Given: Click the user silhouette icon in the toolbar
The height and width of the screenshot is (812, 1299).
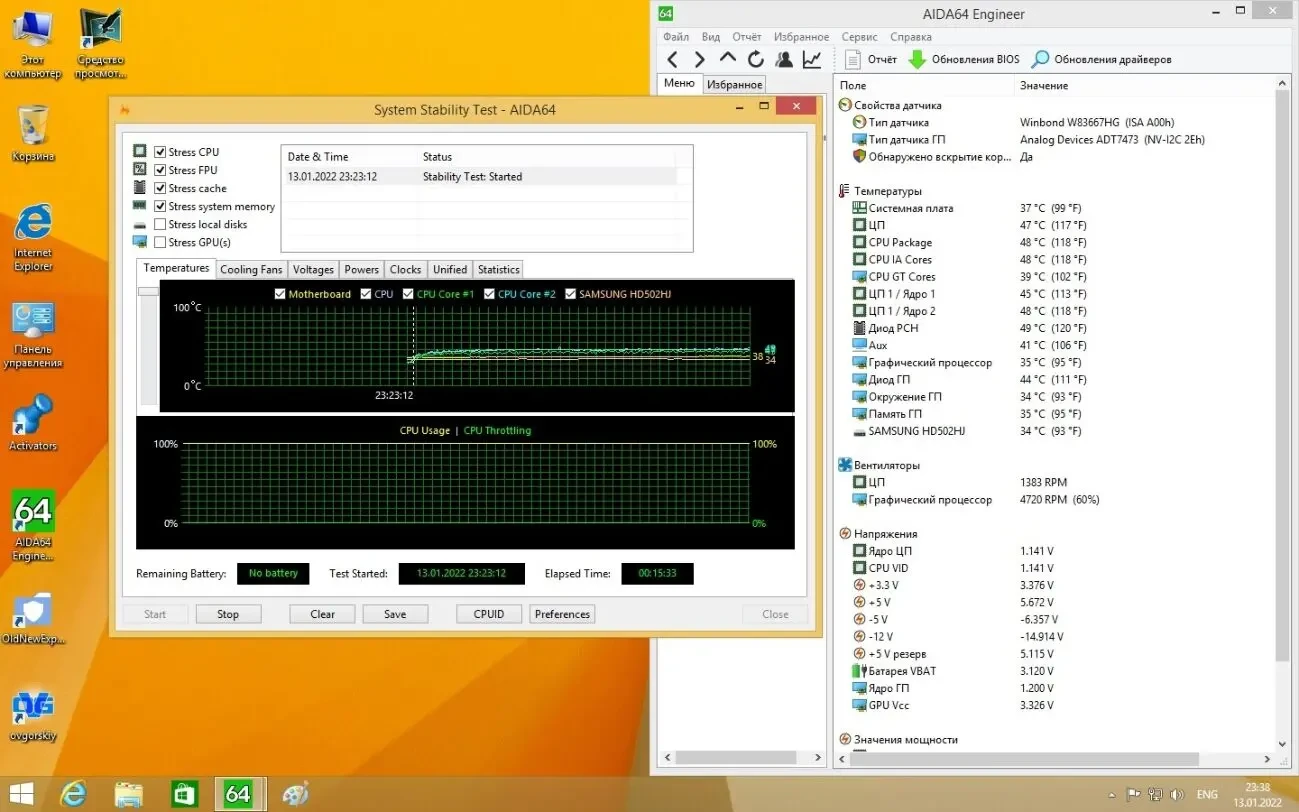Looking at the screenshot, I should point(783,59).
